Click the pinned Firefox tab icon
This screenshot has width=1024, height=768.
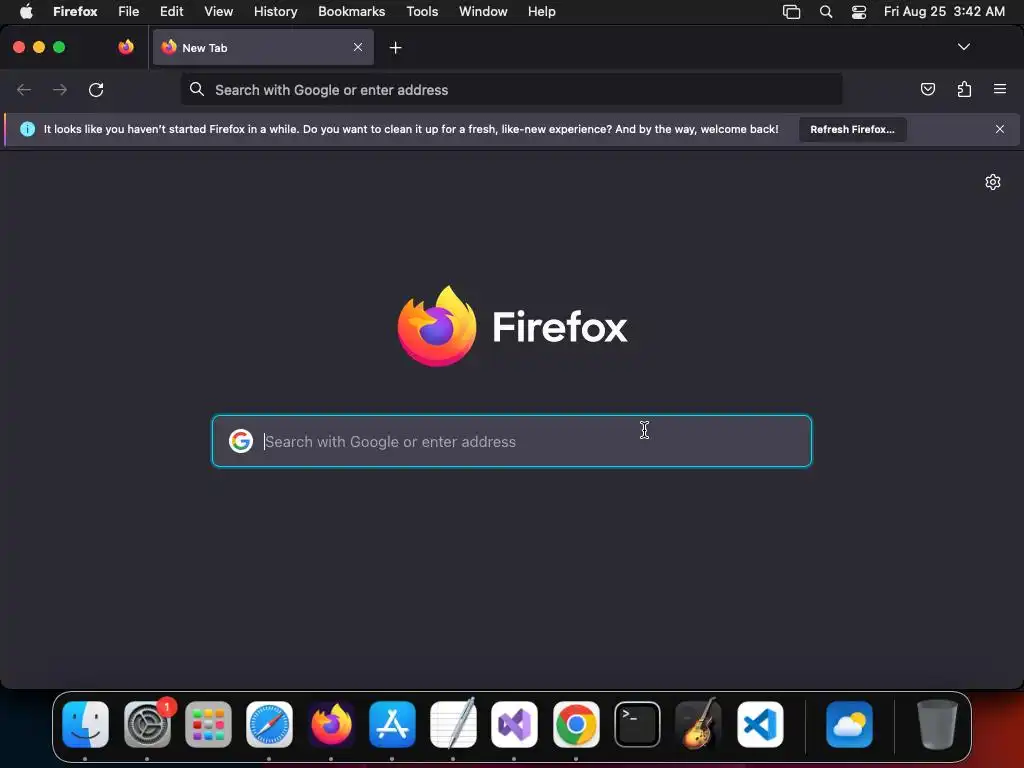point(126,47)
